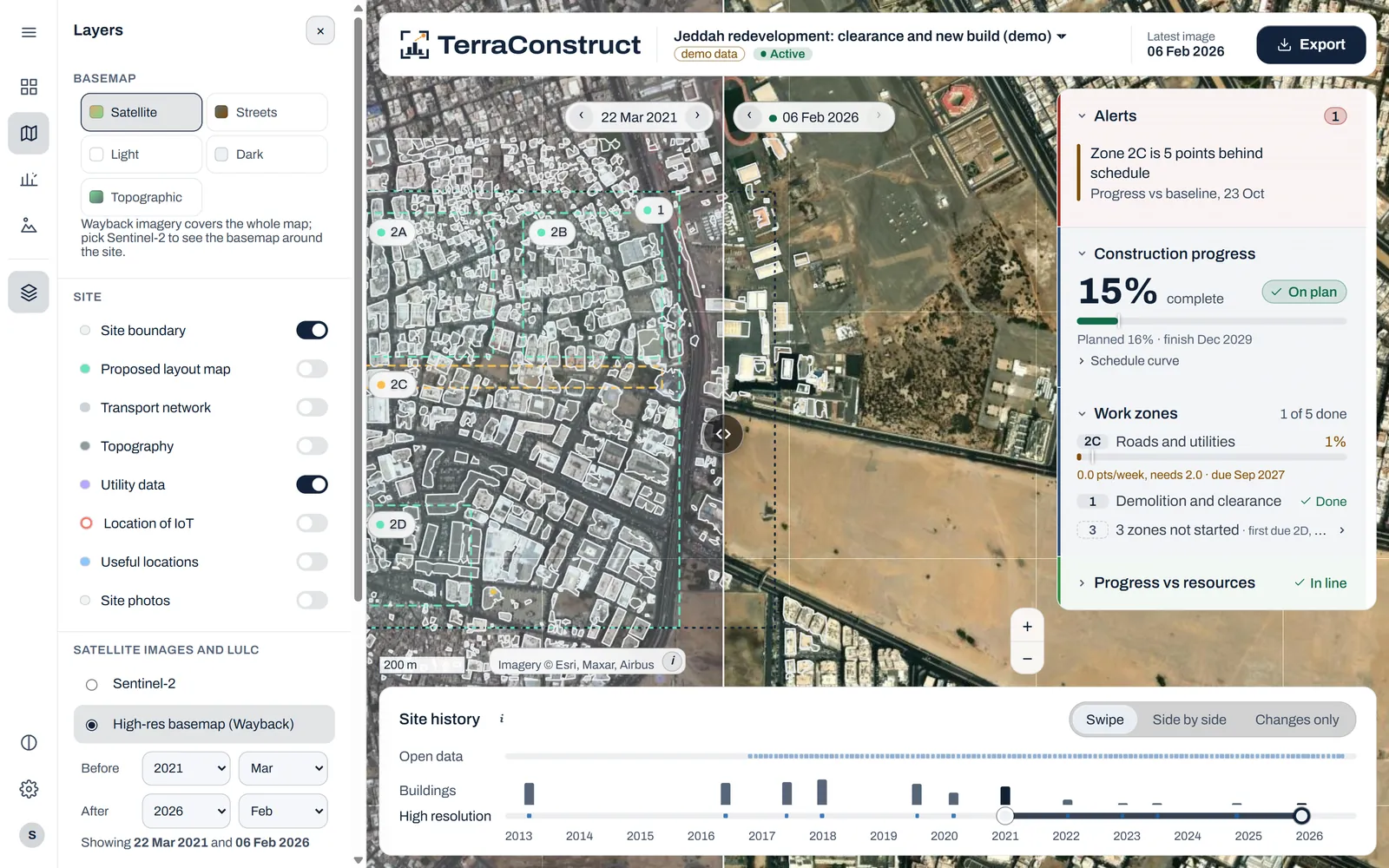Turn off Site boundary toggle

[x=312, y=330]
